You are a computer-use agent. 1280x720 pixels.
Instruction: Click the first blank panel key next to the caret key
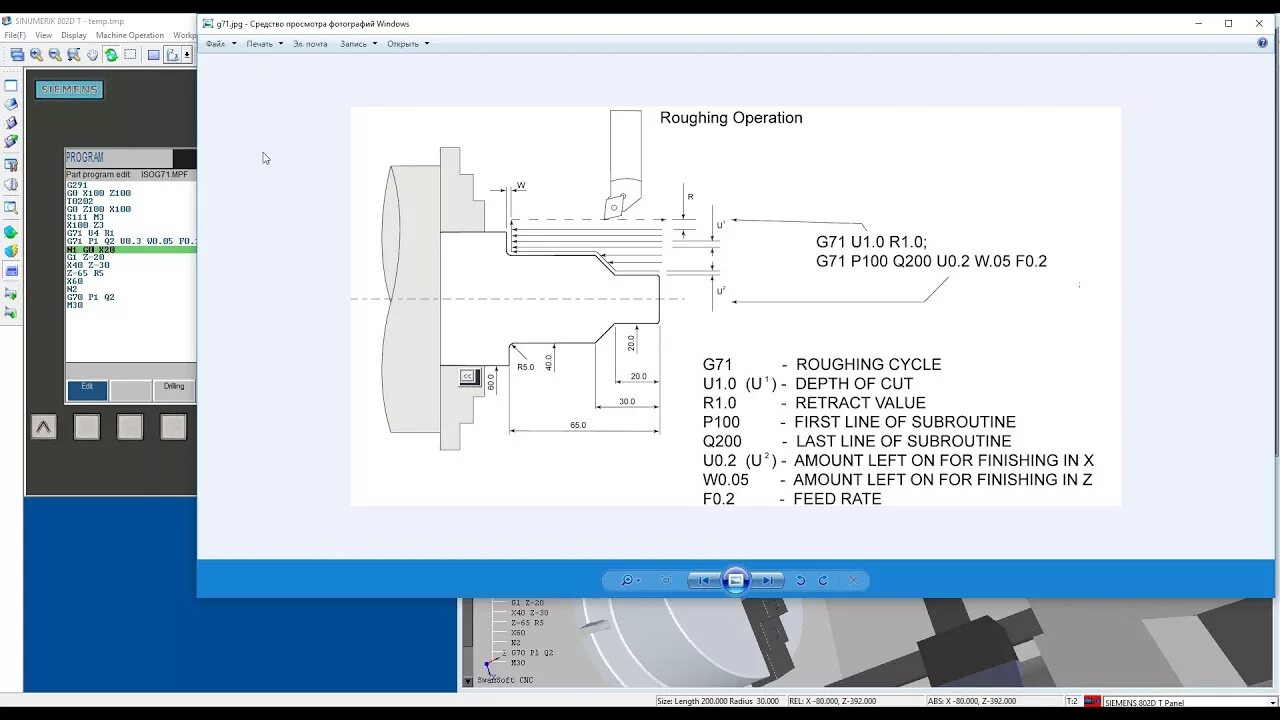tap(87, 427)
